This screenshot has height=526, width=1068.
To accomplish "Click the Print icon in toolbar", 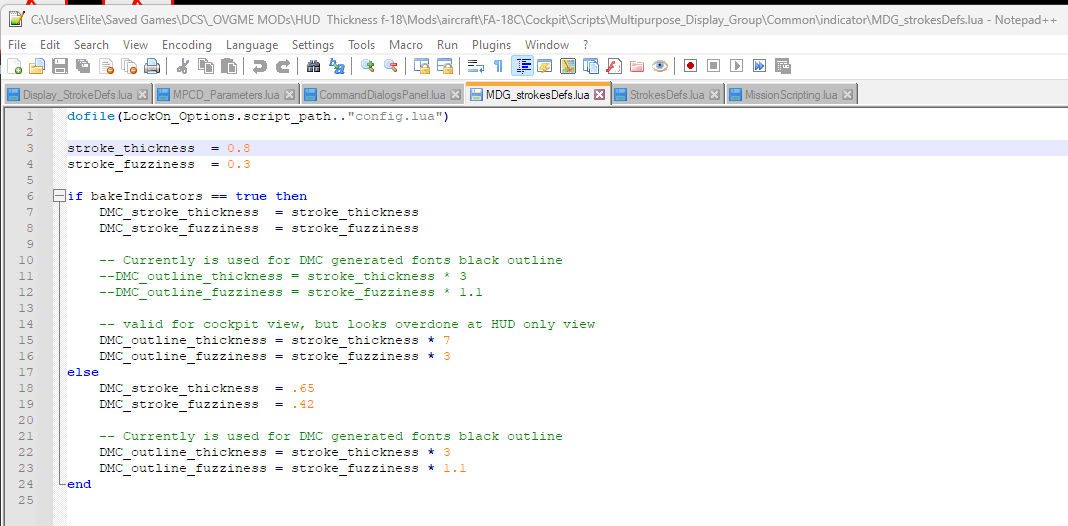I will pyautogui.click(x=152, y=66).
